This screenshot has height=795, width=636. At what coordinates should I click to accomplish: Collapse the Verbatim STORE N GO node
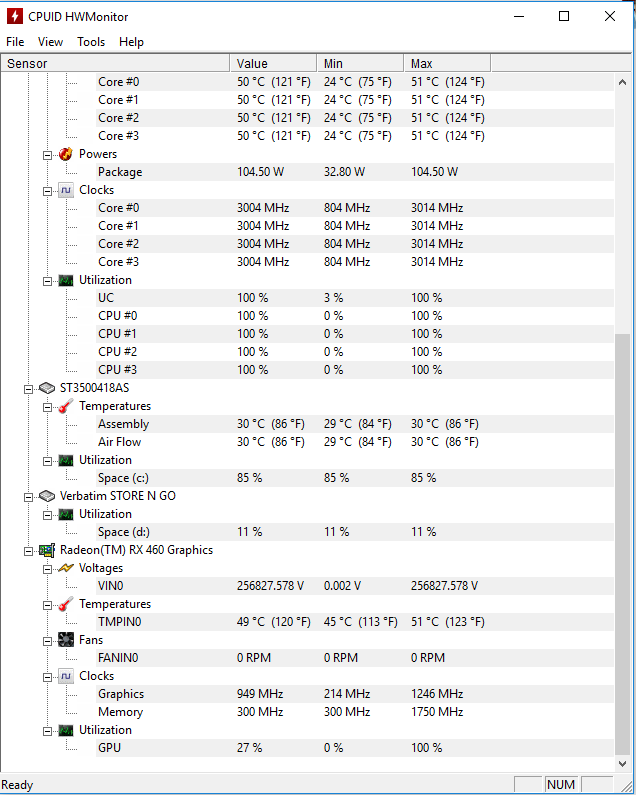point(29,496)
